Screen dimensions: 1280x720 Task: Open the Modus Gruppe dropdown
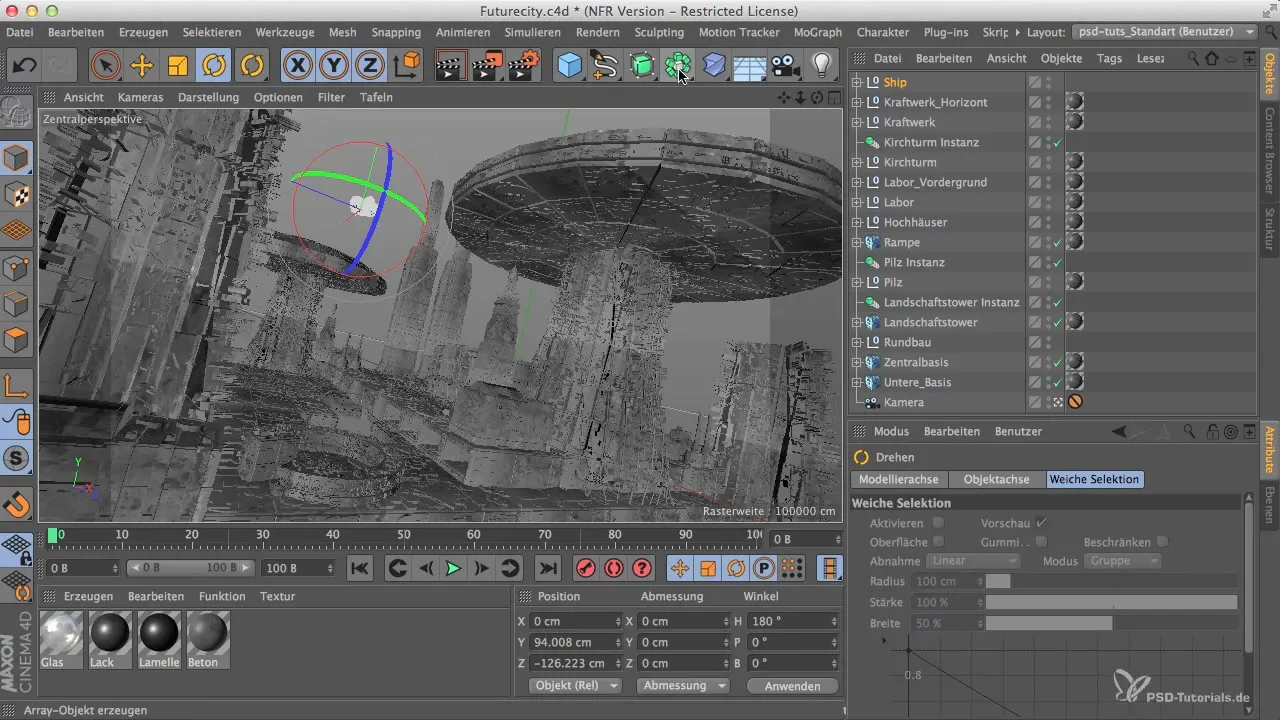1122,561
